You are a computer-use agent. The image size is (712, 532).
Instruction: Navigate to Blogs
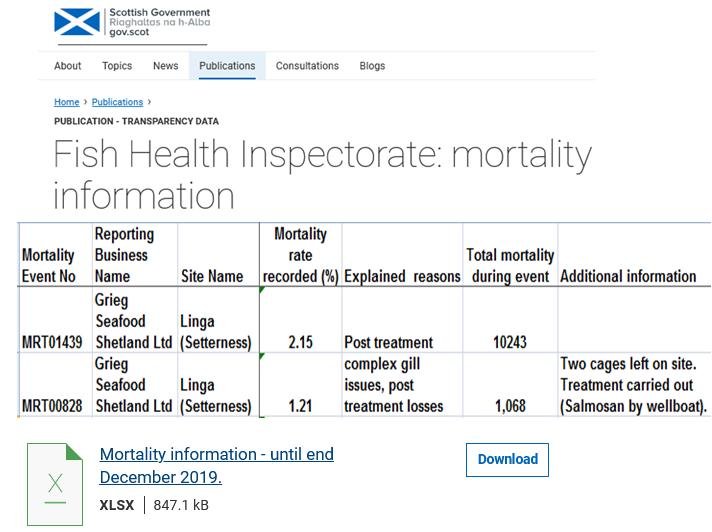(372, 66)
